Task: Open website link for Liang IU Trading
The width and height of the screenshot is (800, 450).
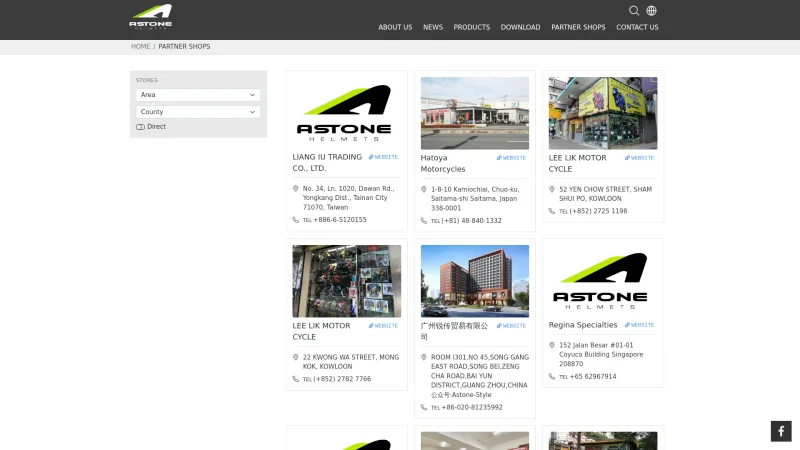Action: (383, 157)
